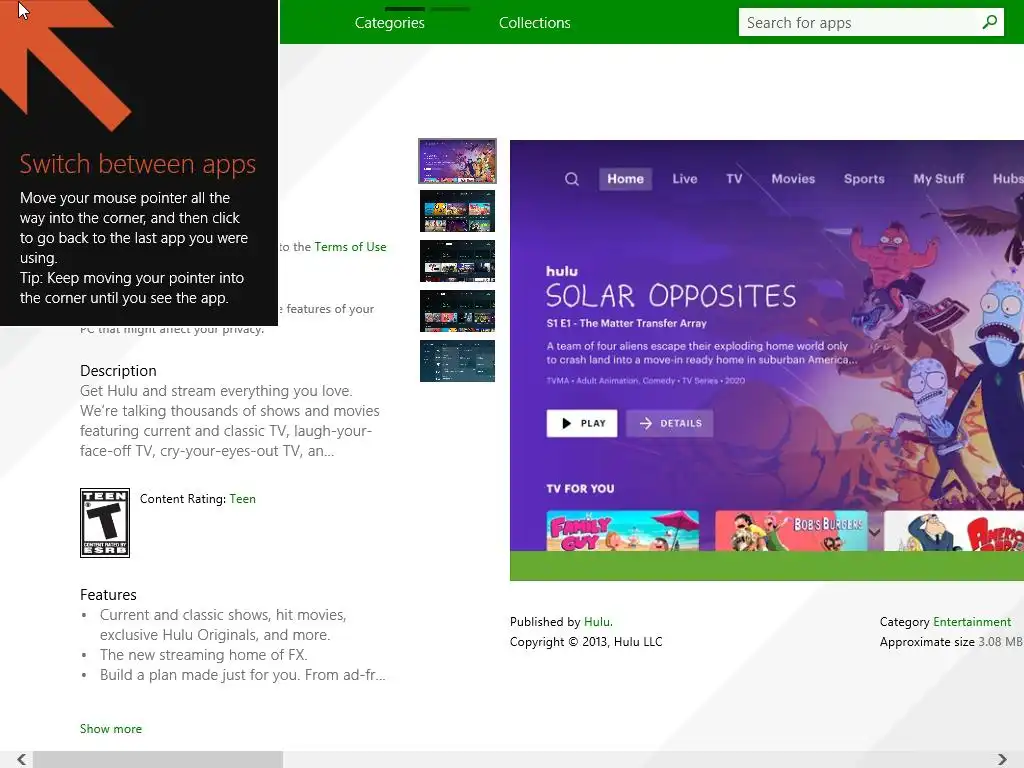
Task: Click the 'Approximate size 3.08 MB' text
Action: tap(951, 642)
